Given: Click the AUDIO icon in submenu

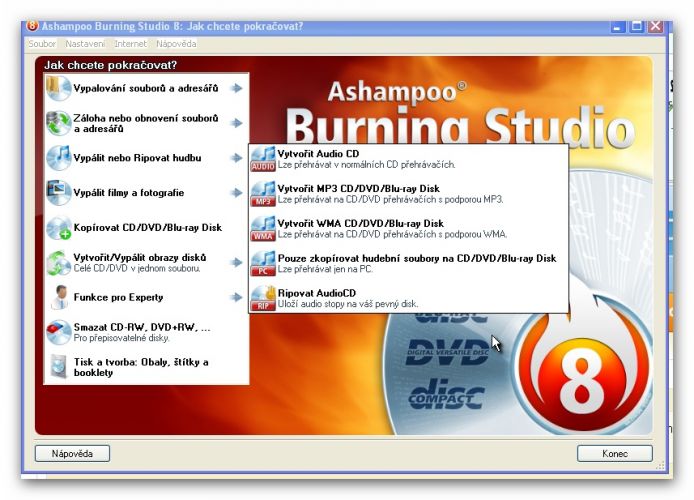Looking at the screenshot, I should click(263, 159).
